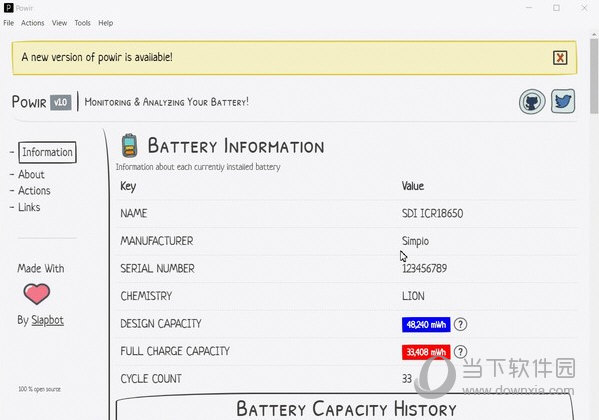
Task: Open the Tools menu
Action: (82, 23)
